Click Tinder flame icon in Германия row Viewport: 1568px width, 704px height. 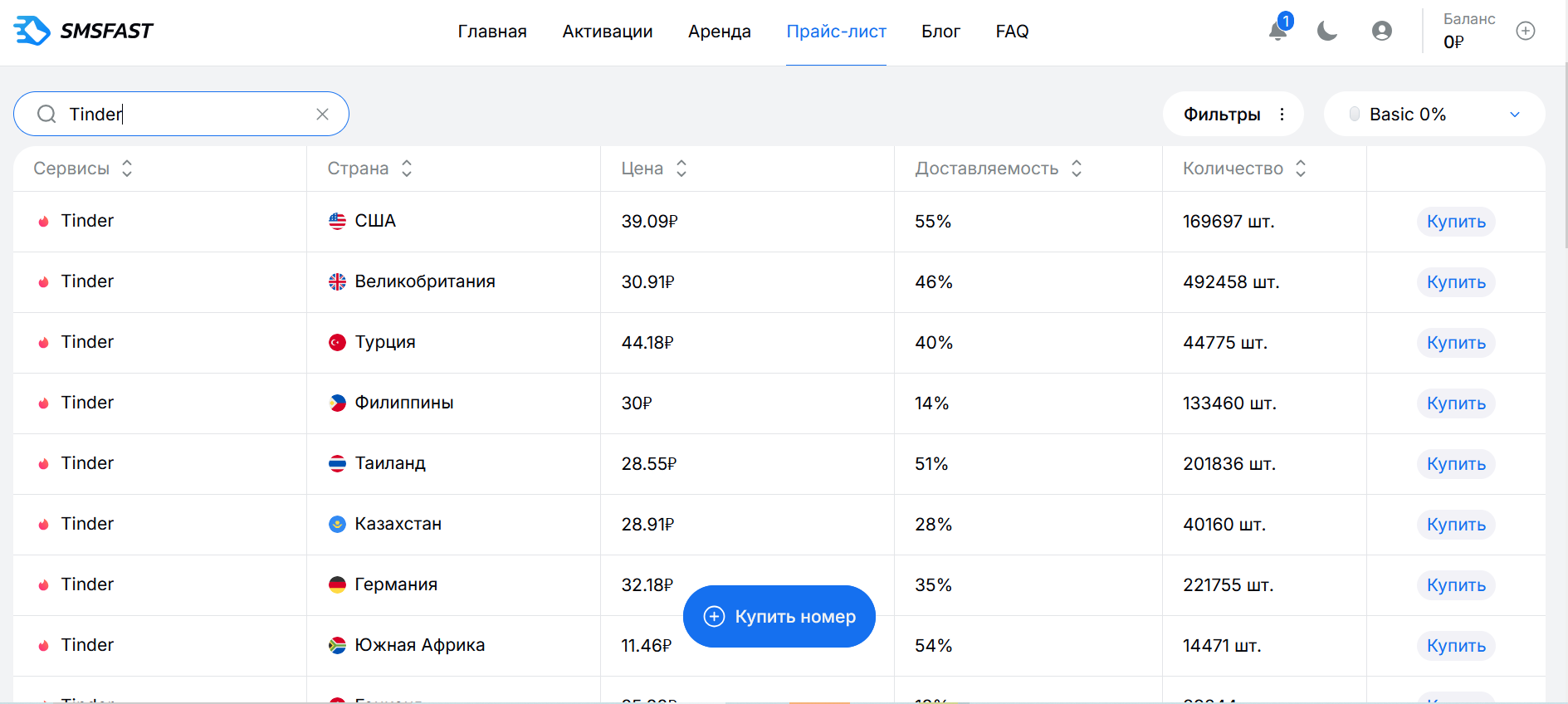[43, 585]
